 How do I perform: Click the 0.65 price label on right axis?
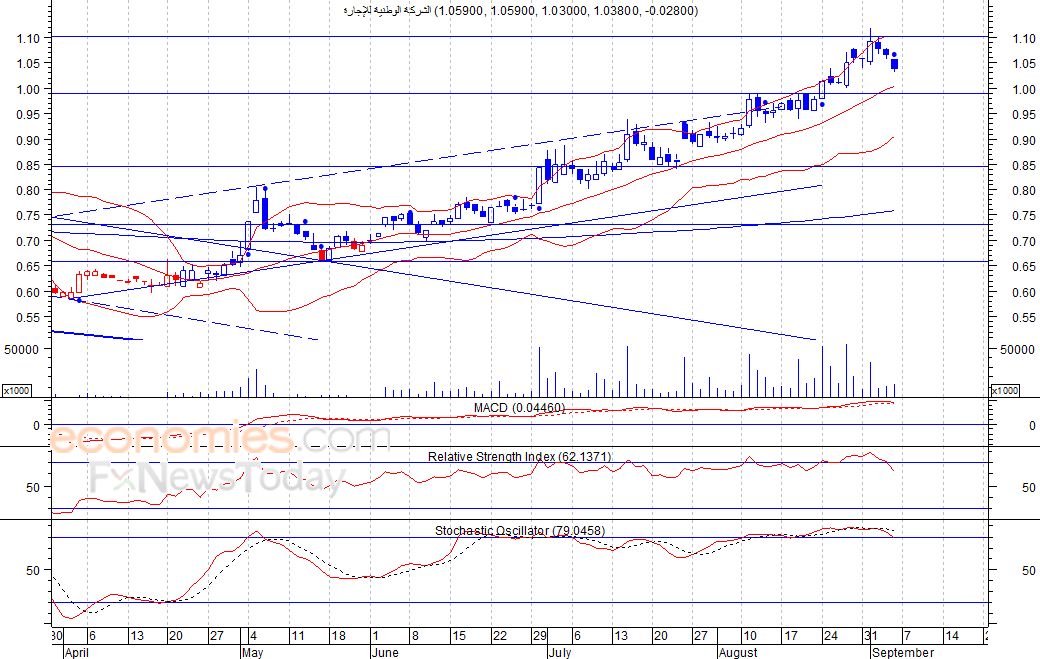(x=1024, y=267)
